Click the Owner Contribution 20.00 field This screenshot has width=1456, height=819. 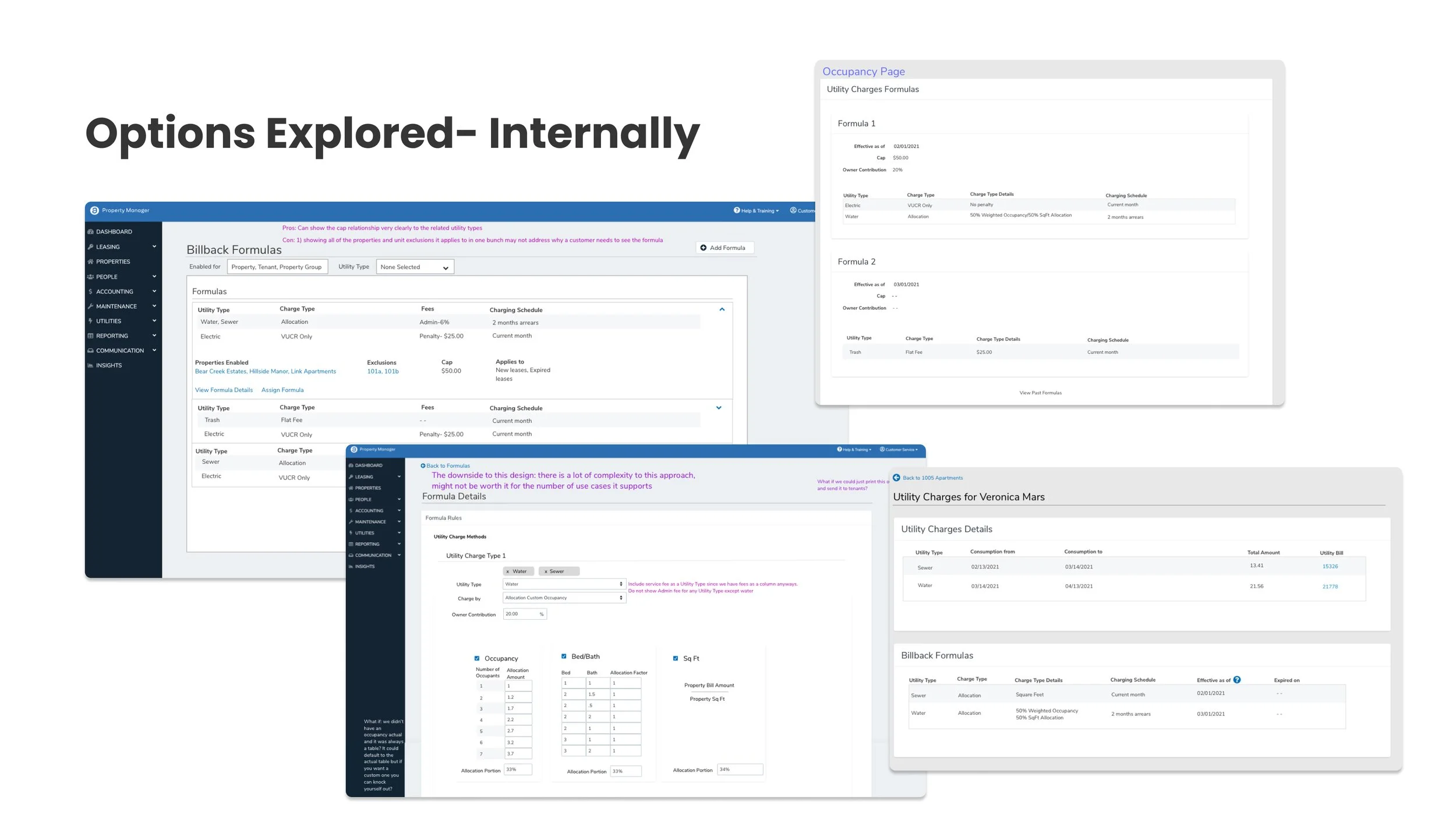pos(521,614)
